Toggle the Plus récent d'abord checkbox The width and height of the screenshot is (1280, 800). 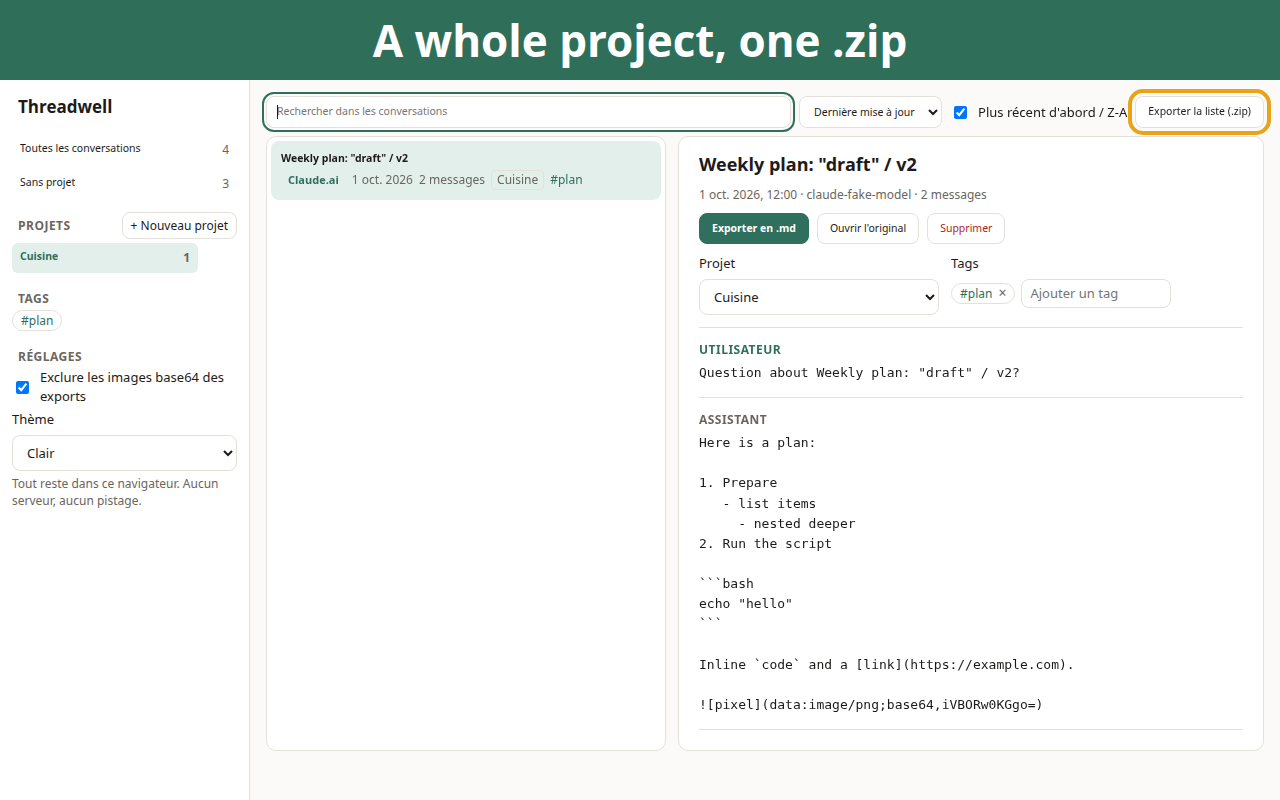960,112
